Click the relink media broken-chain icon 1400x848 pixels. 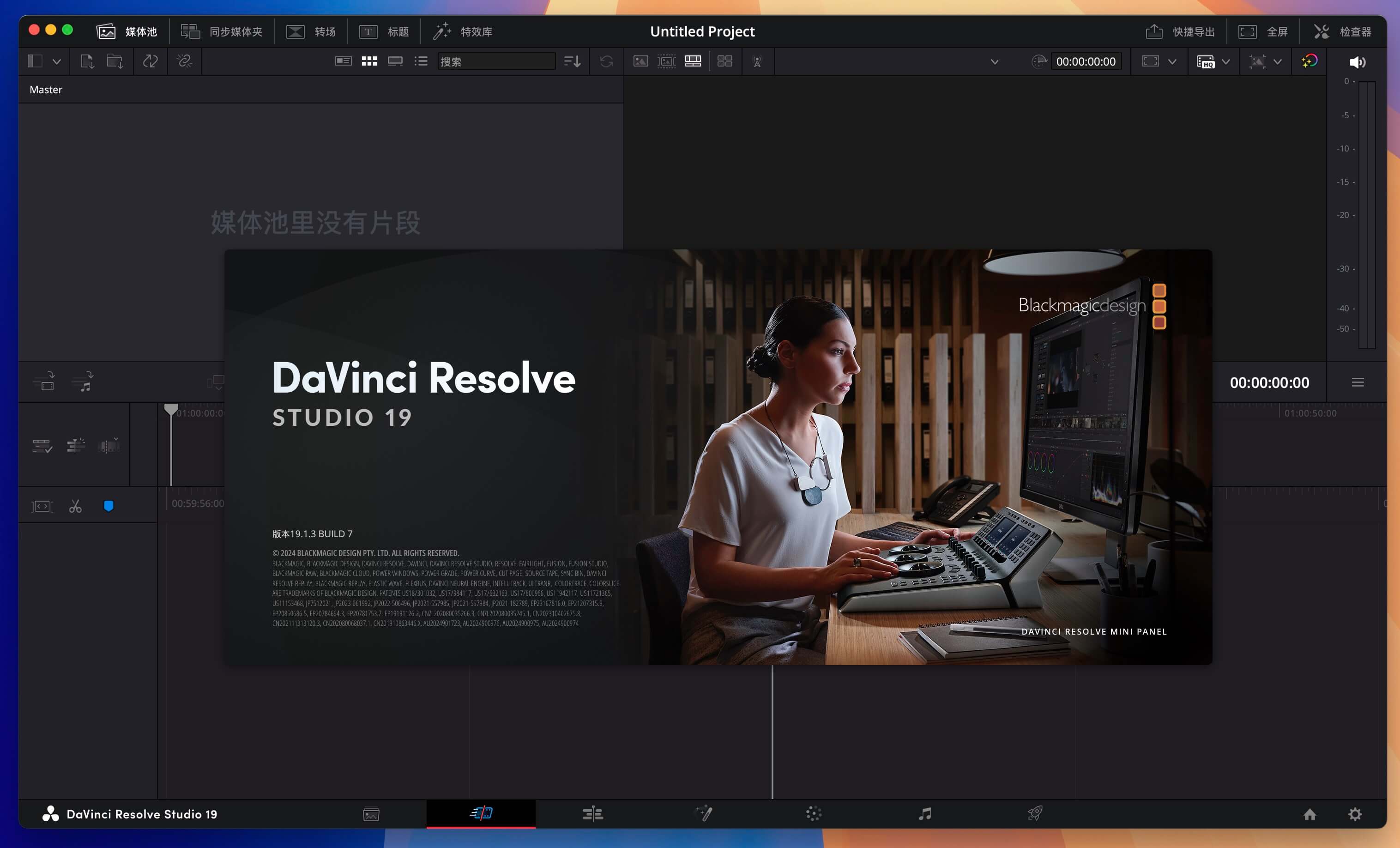pyautogui.click(x=184, y=61)
